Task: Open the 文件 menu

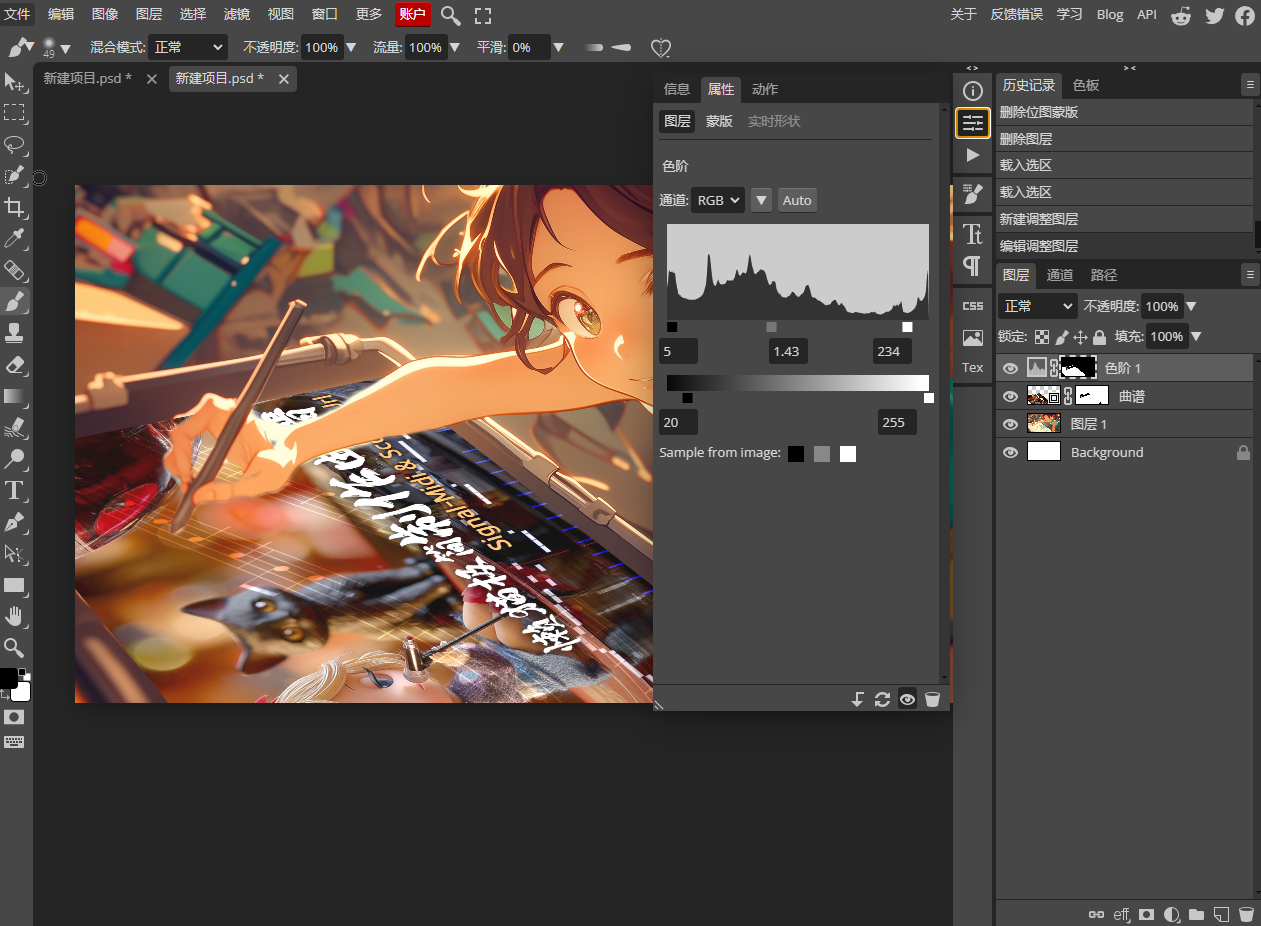Action: tap(17, 14)
